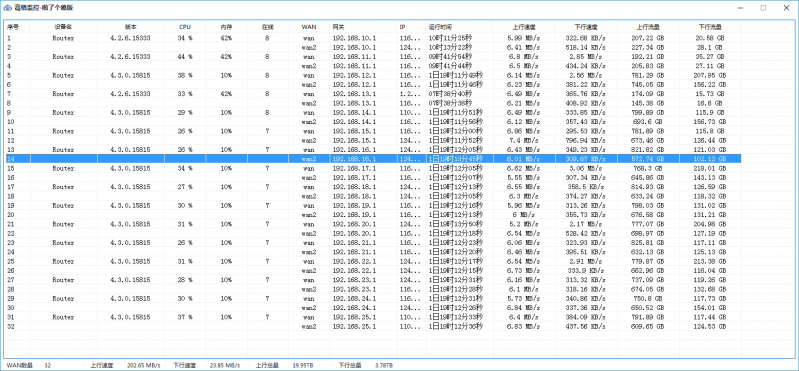Click the 设备名 column header
The height and width of the screenshot is (371, 799).
coord(64,27)
